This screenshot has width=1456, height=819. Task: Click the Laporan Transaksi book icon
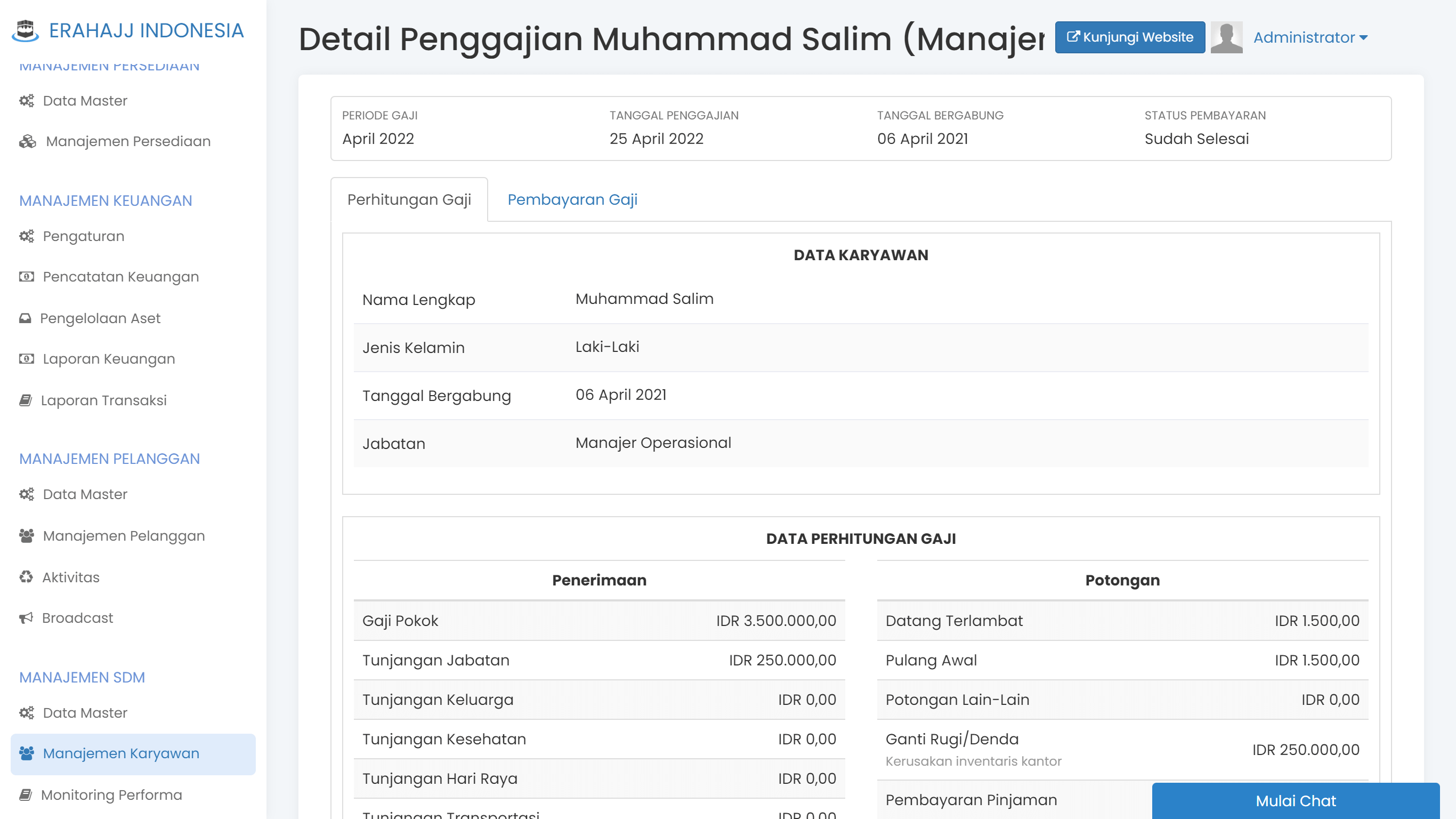pos(25,400)
